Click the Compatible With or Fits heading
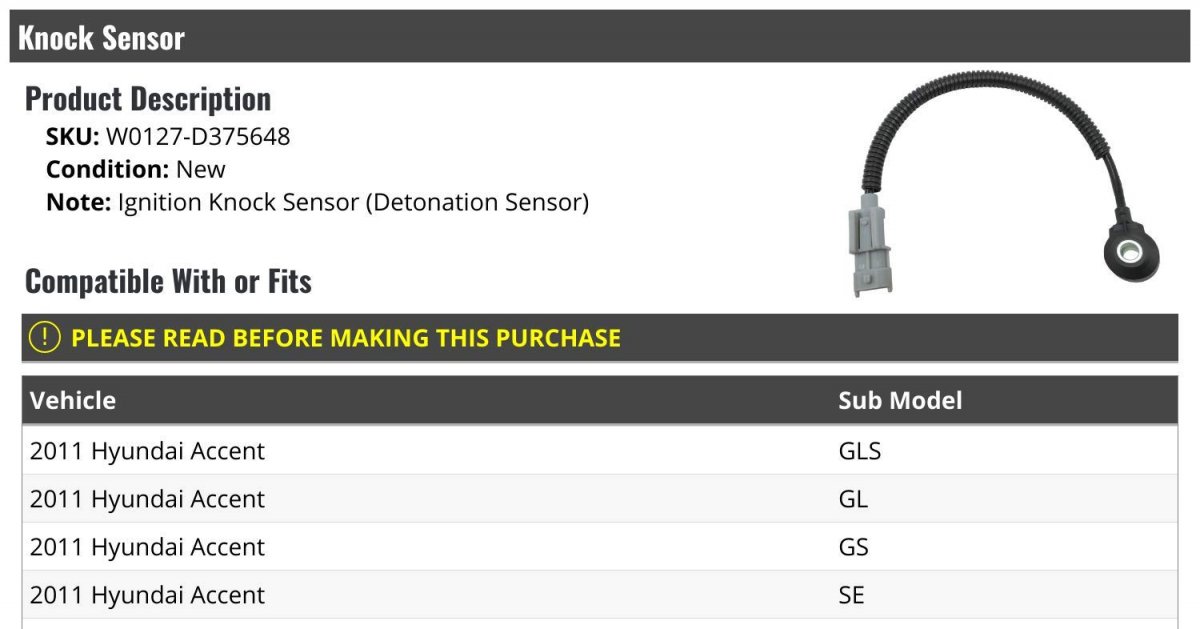 [x=168, y=282]
